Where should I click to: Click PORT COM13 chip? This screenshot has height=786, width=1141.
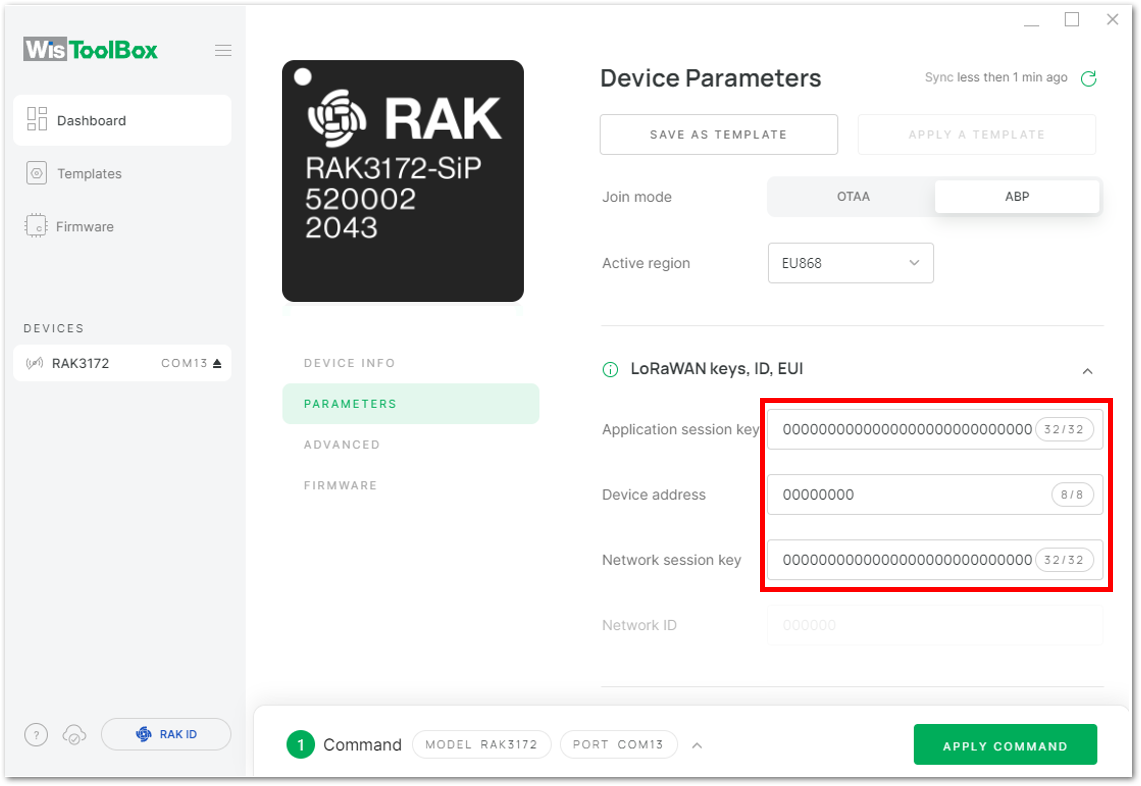(x=619, y=745)
